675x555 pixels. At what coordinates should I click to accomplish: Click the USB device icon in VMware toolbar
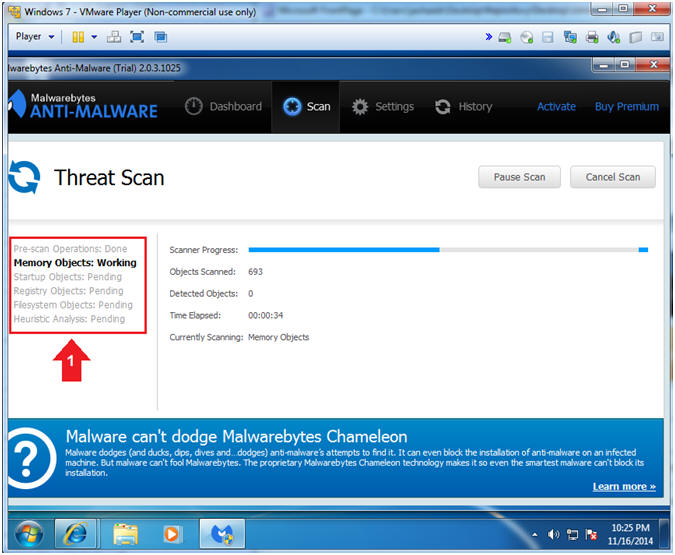pos(636,37)
